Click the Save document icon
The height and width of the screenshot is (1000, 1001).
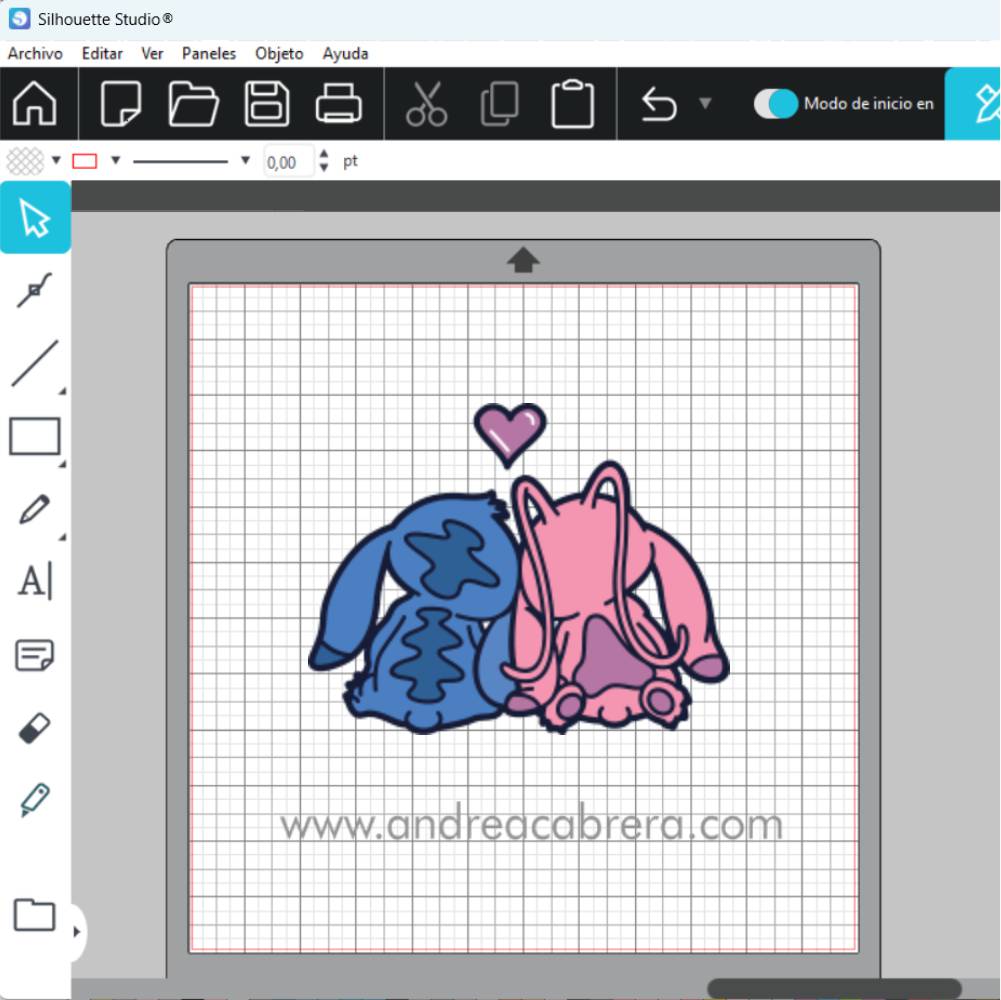[267, 104]
